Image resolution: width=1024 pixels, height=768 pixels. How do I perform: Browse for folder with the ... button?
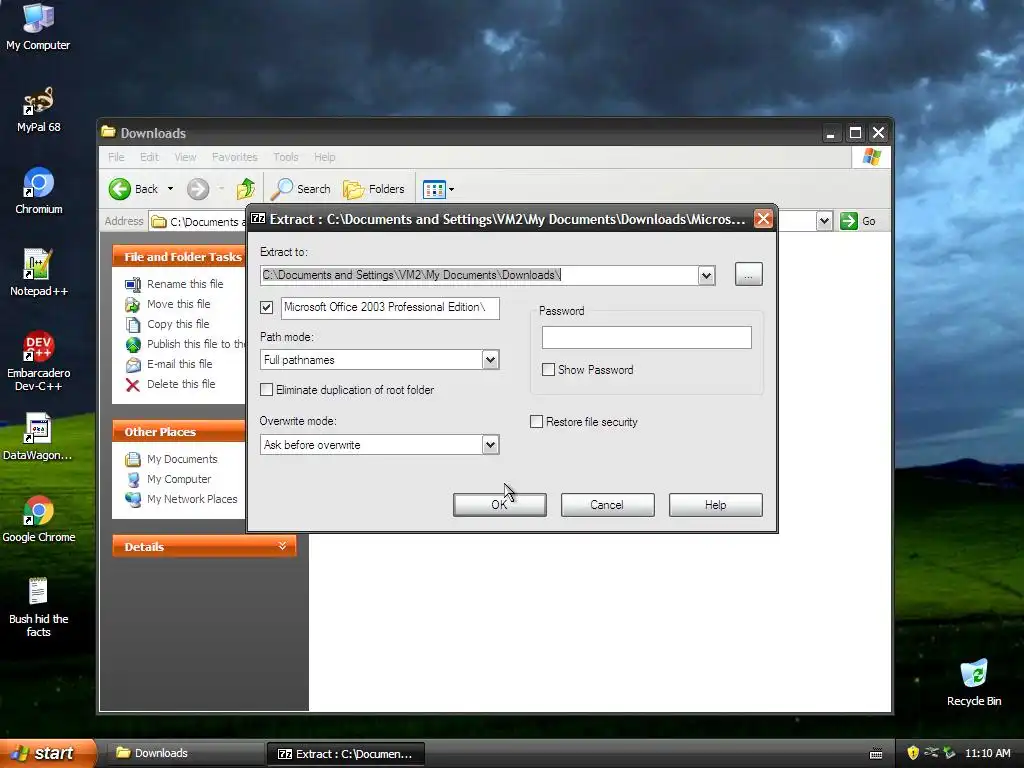(748, 275)
